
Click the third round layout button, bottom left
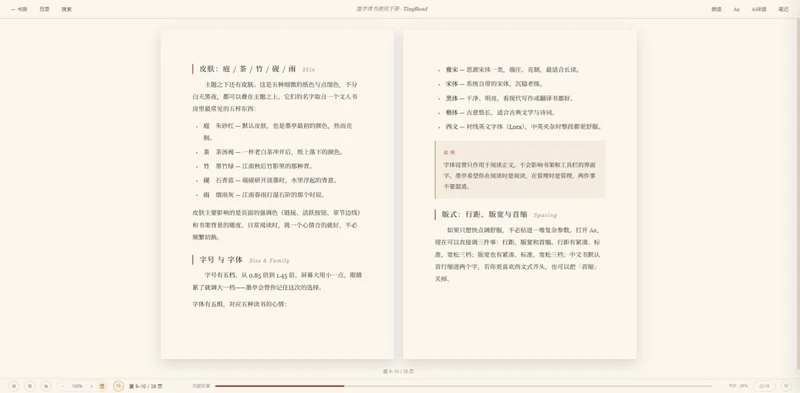click(46, 386)
